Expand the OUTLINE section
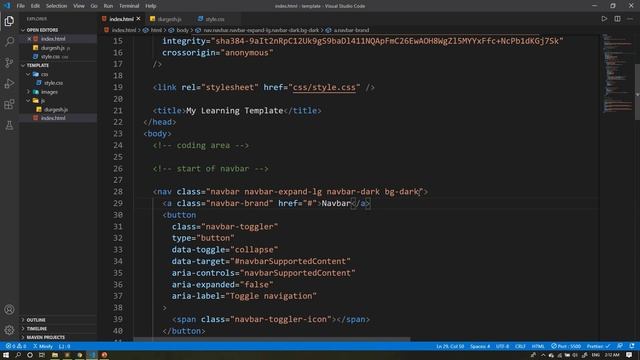640x360 pixels. [58, 320]
